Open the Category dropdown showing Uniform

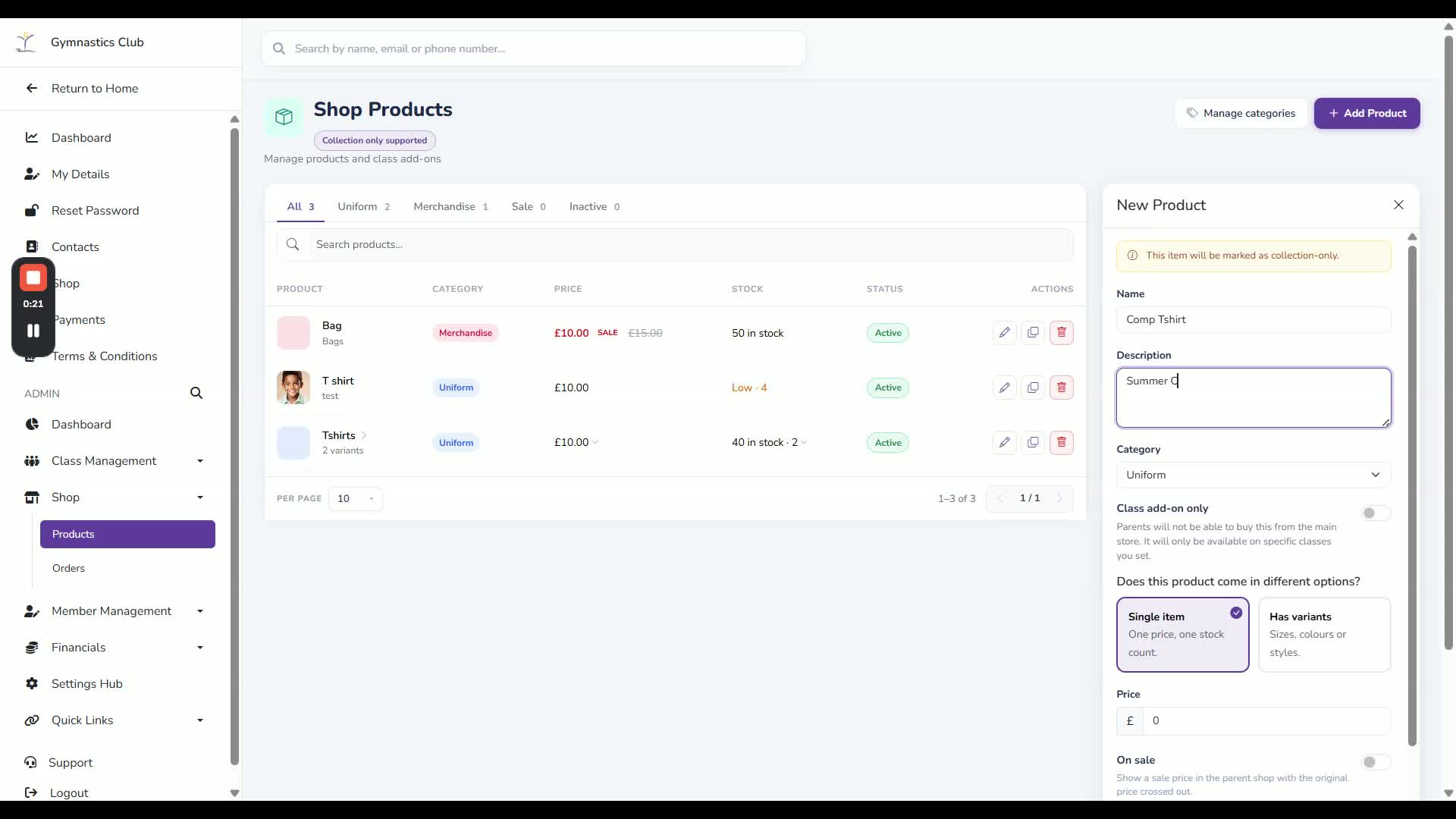point(1254,475)
